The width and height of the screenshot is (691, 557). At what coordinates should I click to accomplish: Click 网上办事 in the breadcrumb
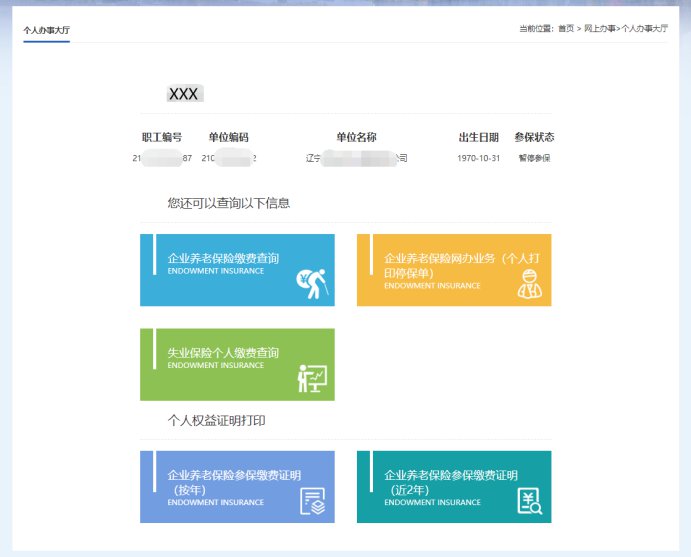click(598, 29)
